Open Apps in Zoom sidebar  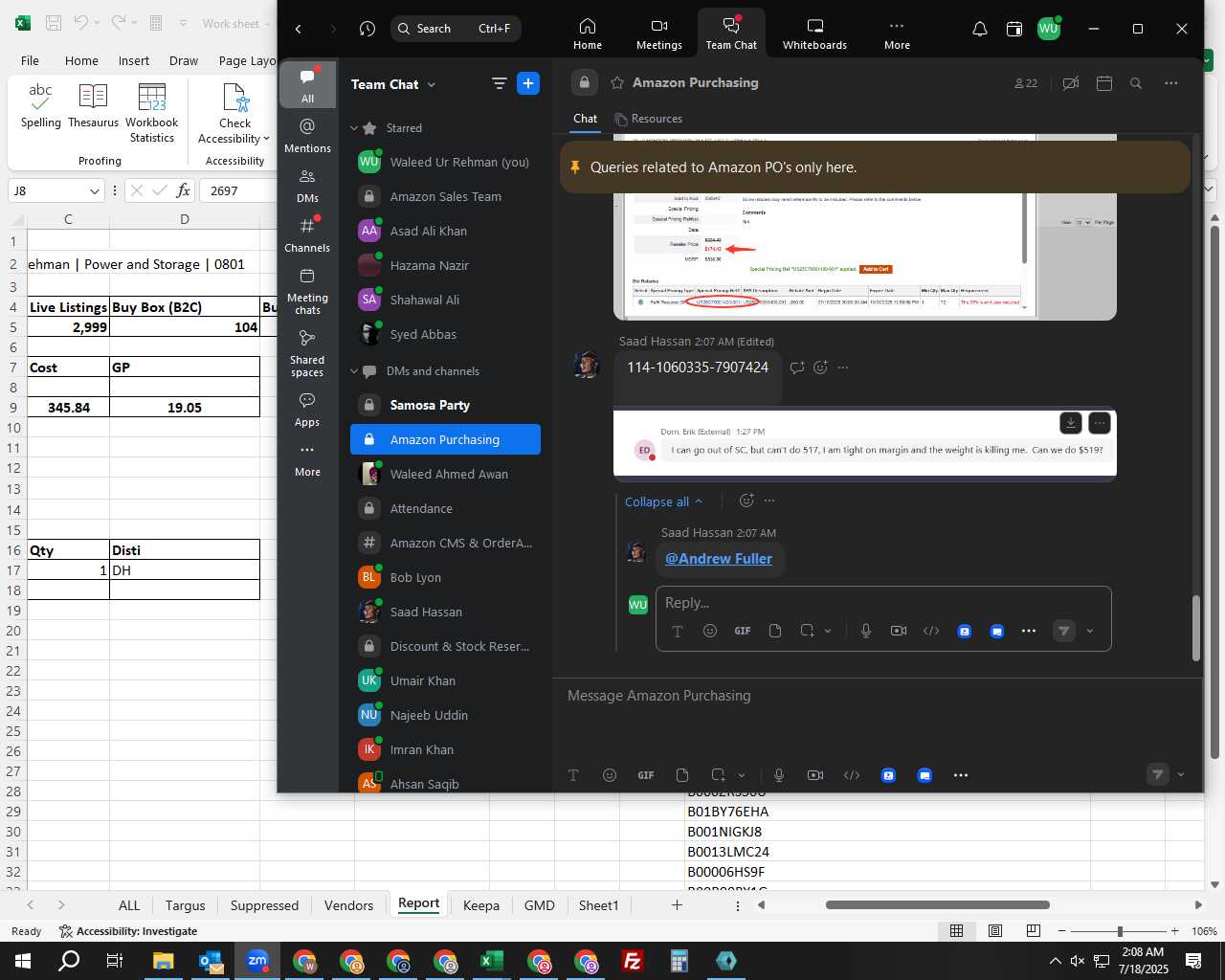click(x=307, y=410)
